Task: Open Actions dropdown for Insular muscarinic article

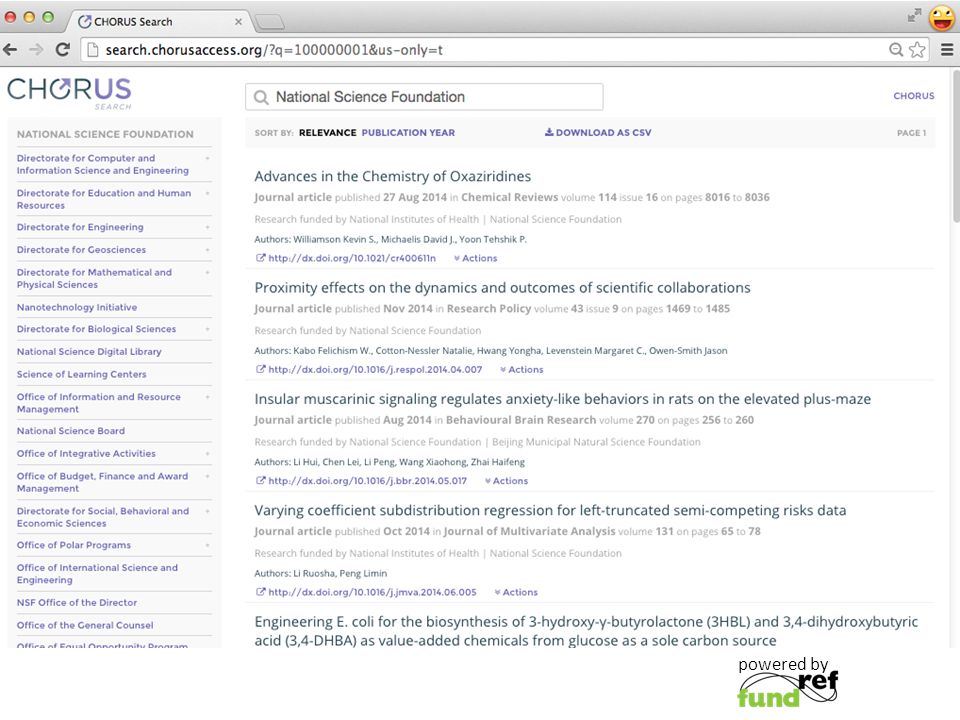Action: 506,481
